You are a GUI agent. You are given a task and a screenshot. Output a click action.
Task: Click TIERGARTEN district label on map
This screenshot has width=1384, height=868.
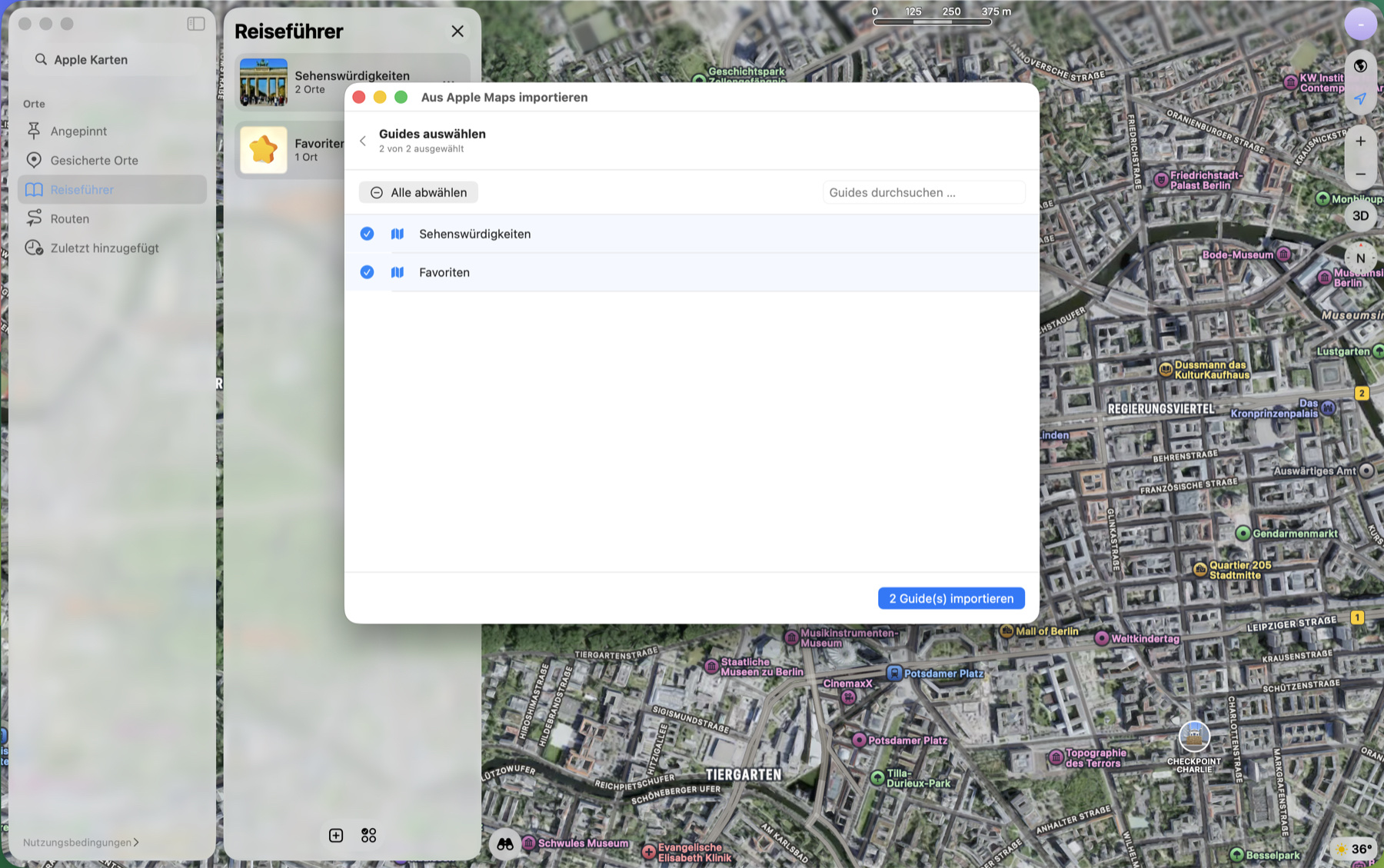coord(744,775)
